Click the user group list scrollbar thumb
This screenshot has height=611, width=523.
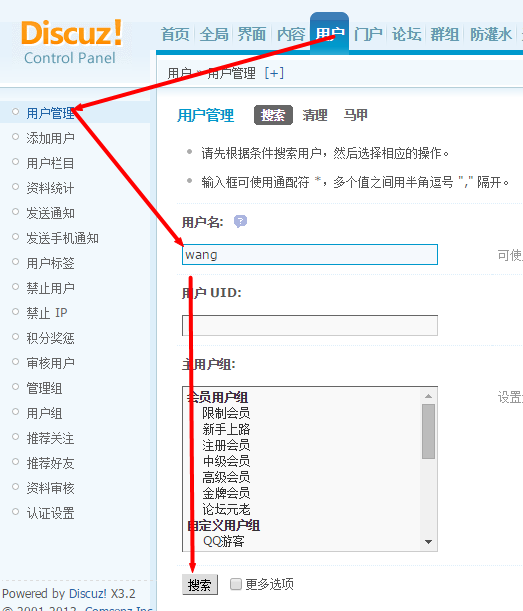428,431
